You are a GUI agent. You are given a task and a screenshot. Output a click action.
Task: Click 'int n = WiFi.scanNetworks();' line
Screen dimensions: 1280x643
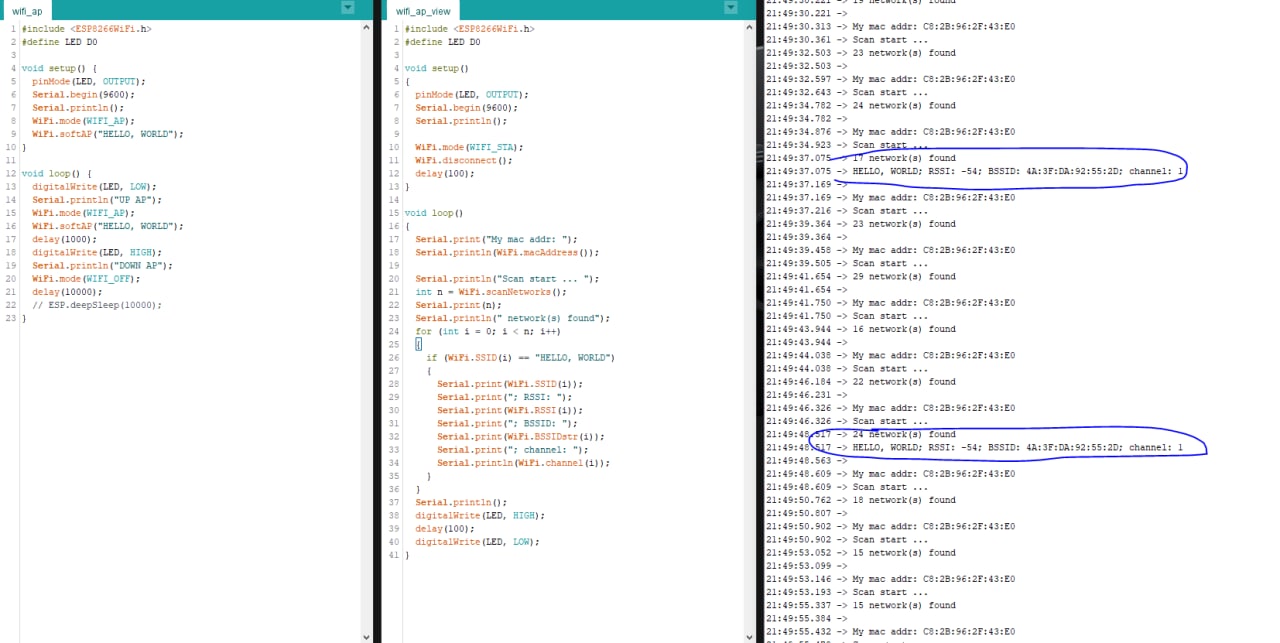(491, 291)
